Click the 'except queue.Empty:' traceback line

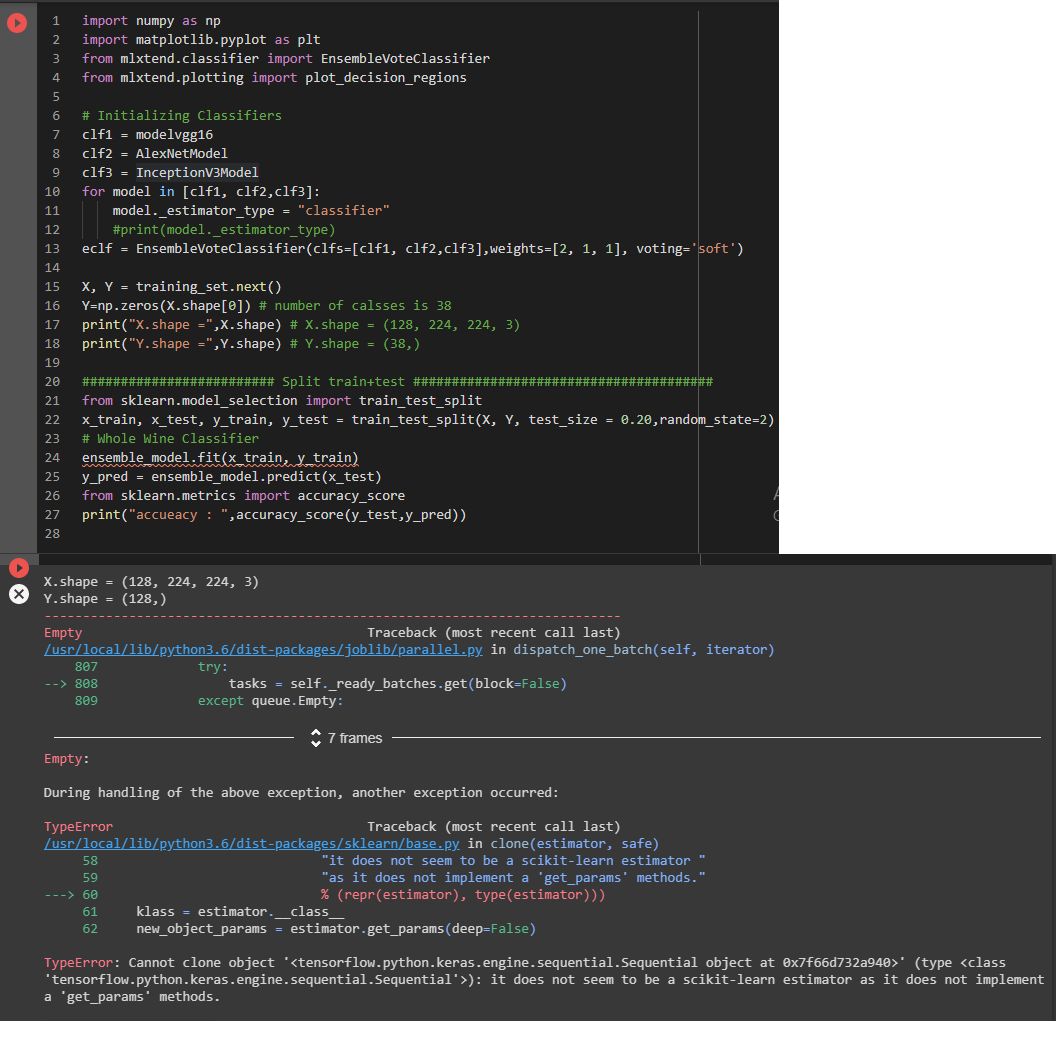270,701
